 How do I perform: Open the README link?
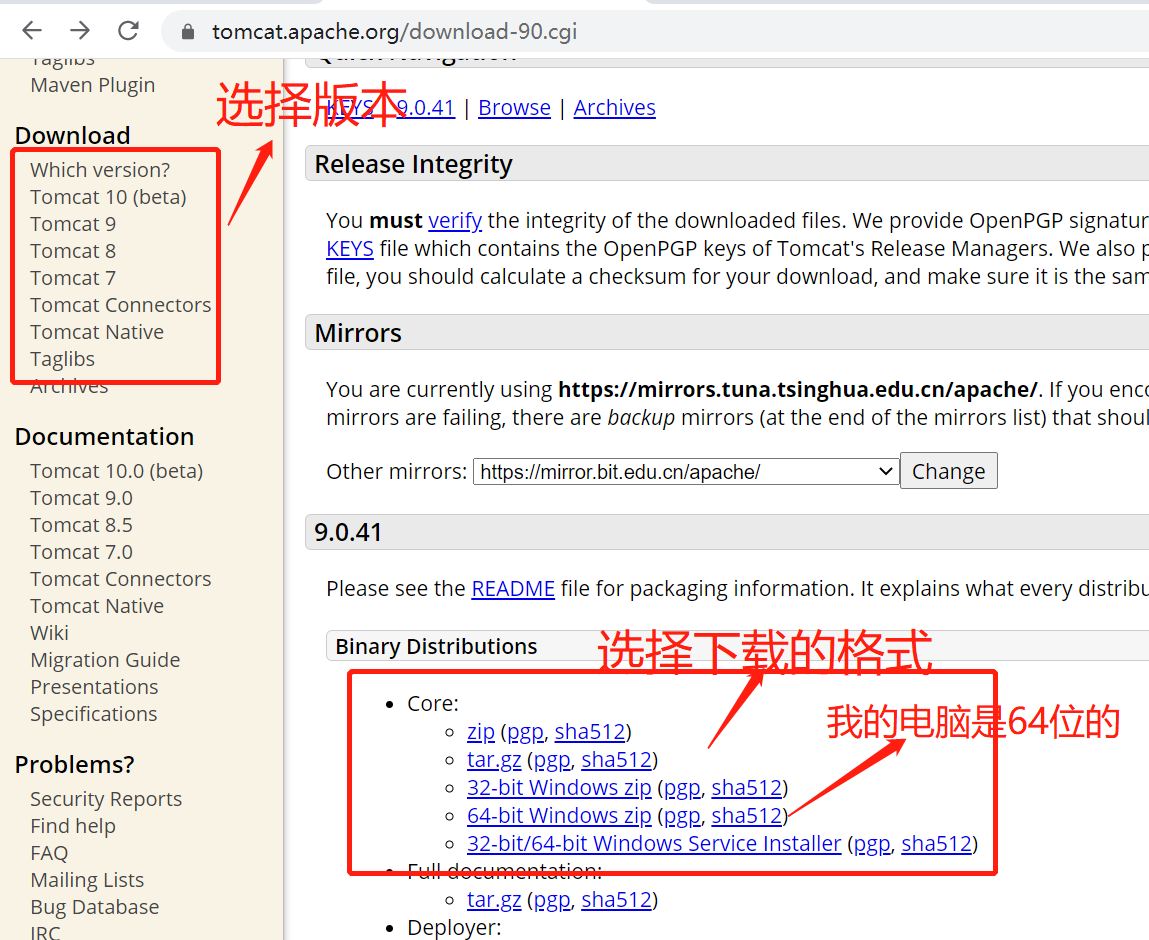tap(513, 589)
